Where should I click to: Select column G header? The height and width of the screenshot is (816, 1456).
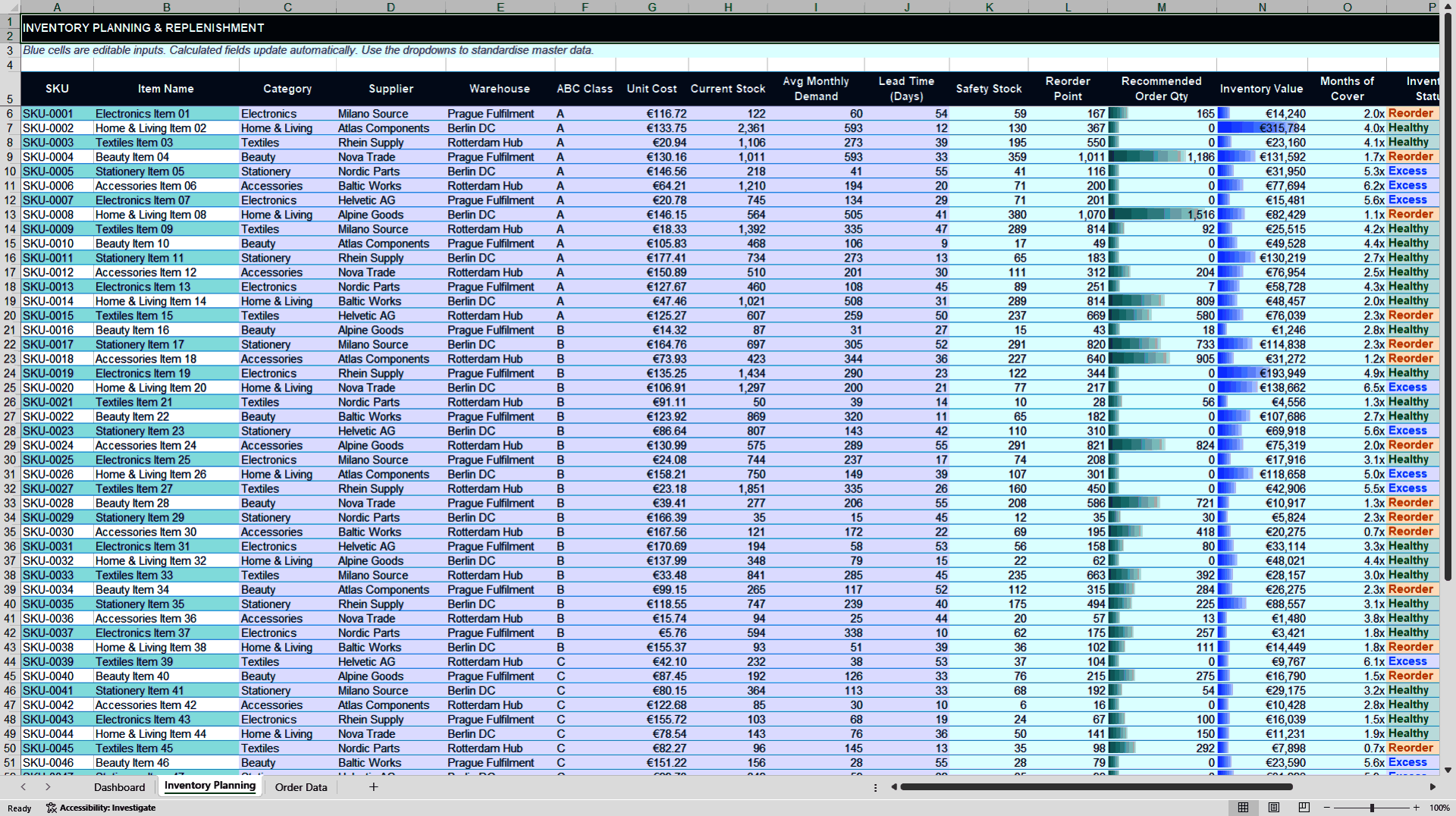652,7
